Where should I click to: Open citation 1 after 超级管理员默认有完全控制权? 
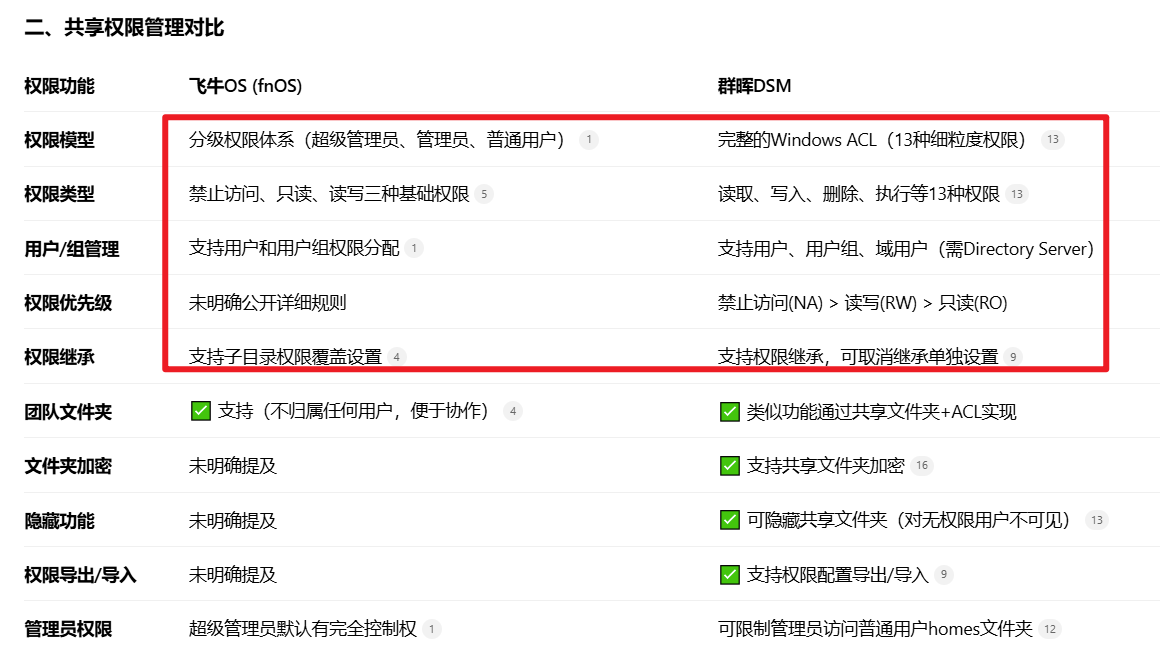coord(431,629)
